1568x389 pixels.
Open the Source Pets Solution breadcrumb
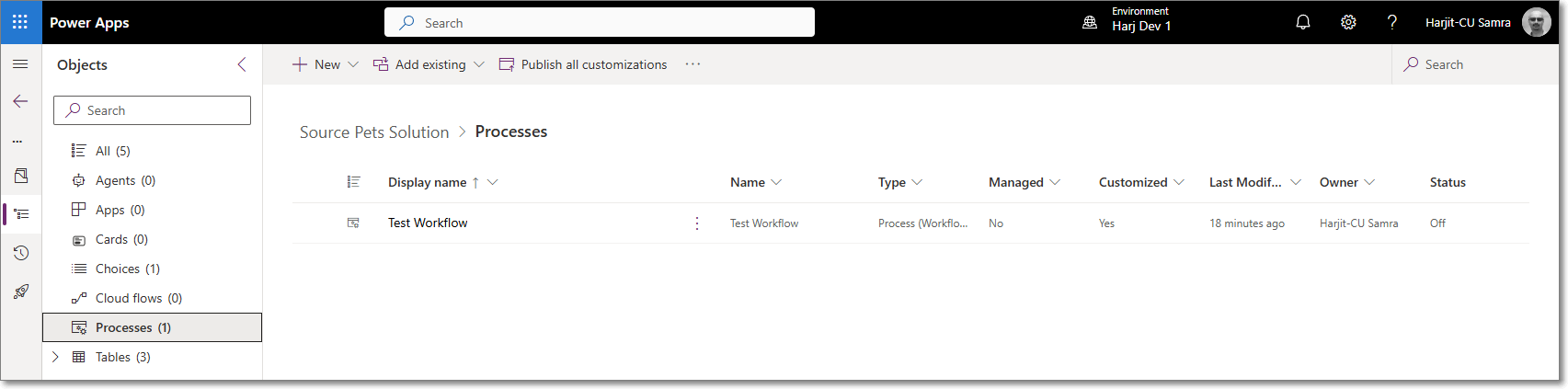tap(374, 132)
